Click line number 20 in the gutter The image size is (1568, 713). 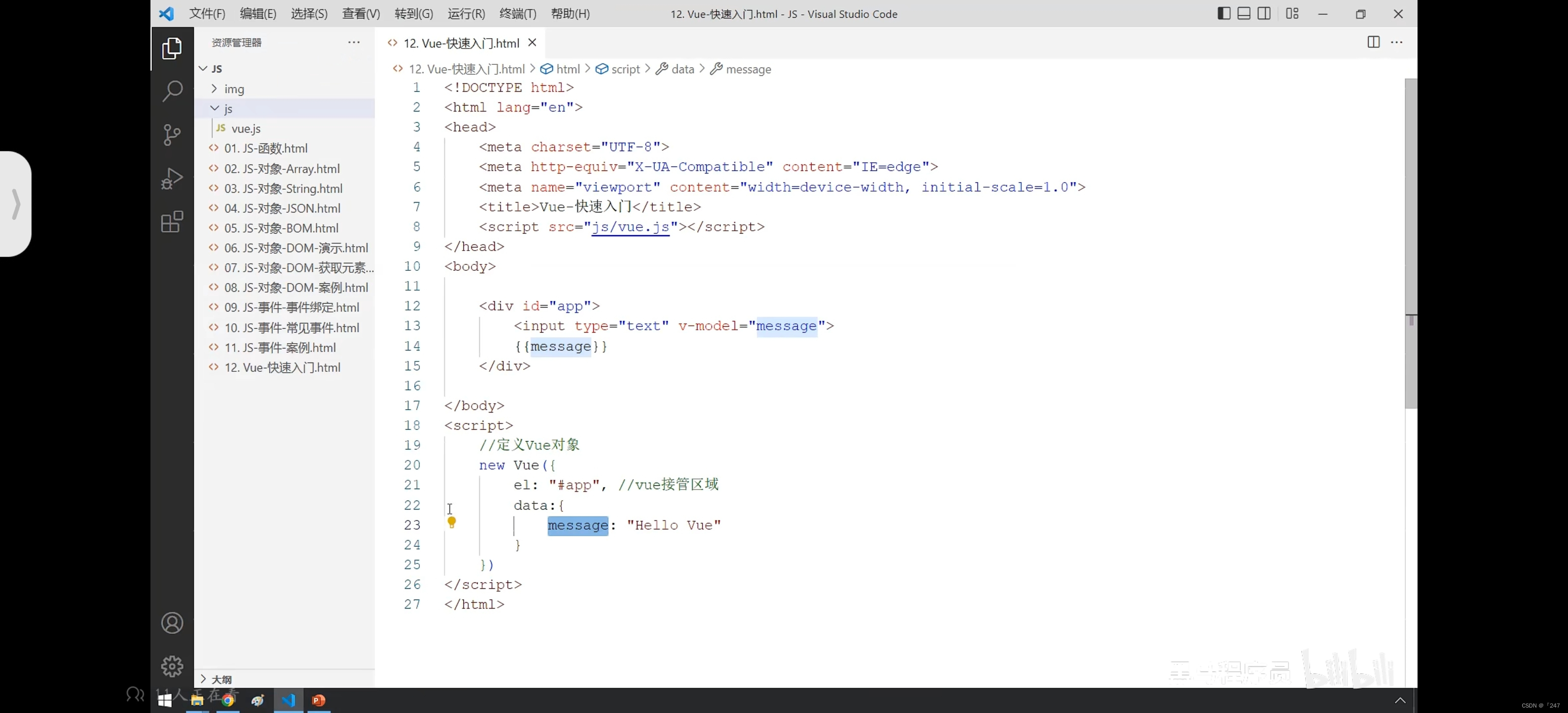pyautogui.click(x=412, y=465)
